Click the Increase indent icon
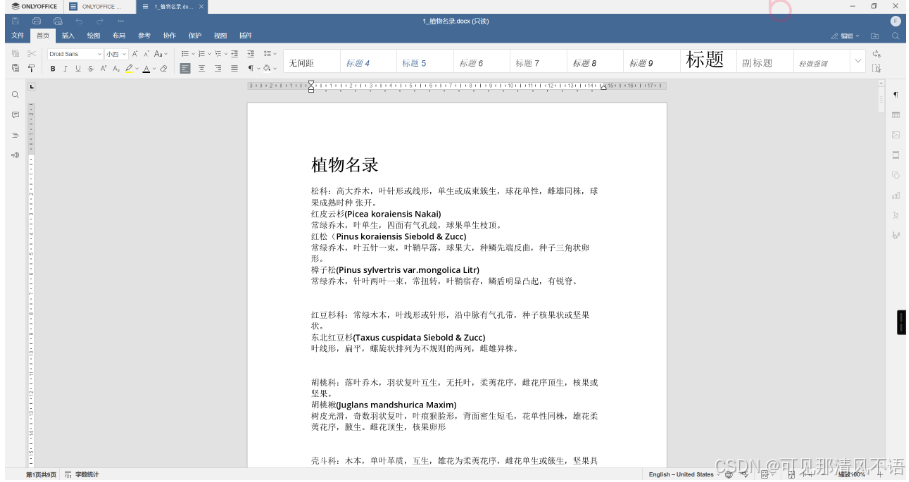This screenshot has width=909, height=482. coord(250,53)
